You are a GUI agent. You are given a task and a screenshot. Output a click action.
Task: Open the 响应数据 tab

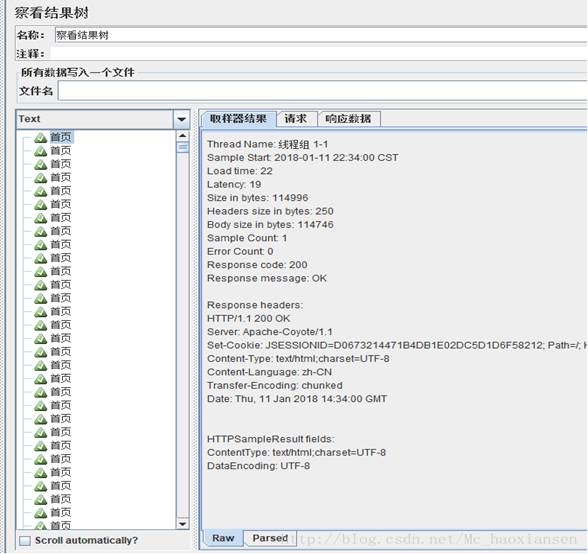[x=348, y=119]
